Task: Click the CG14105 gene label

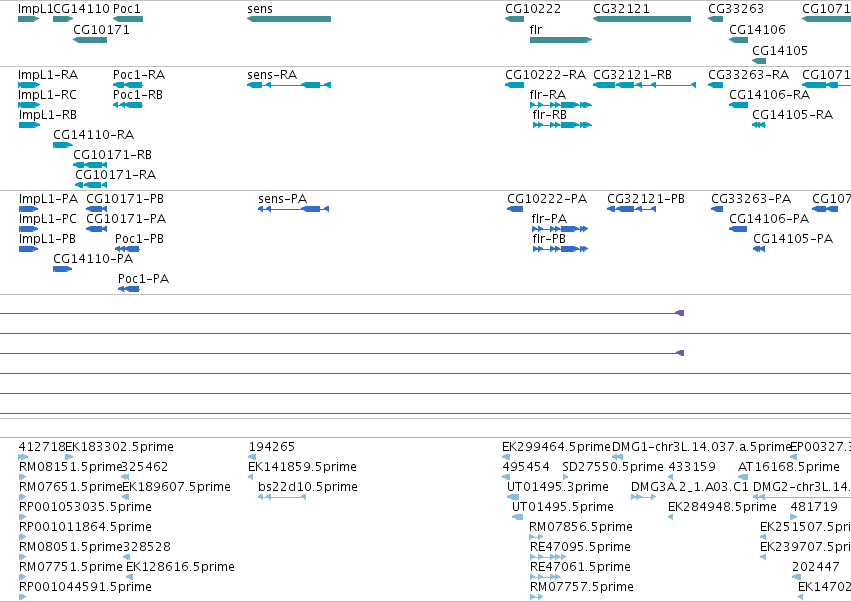Action: tap(780, 51)
